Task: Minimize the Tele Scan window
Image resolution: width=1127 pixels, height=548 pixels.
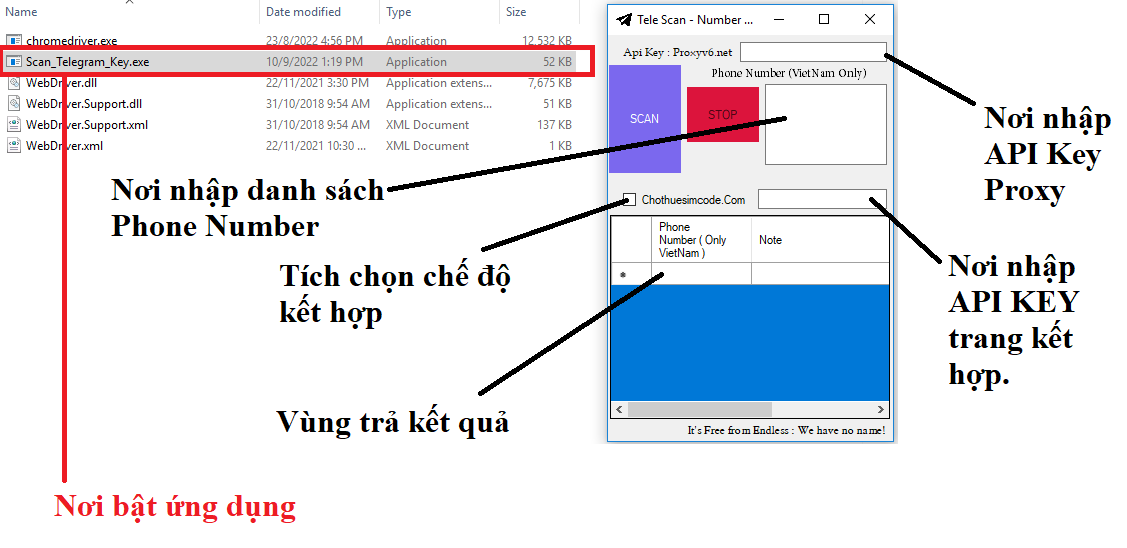Action: (778, 19)
